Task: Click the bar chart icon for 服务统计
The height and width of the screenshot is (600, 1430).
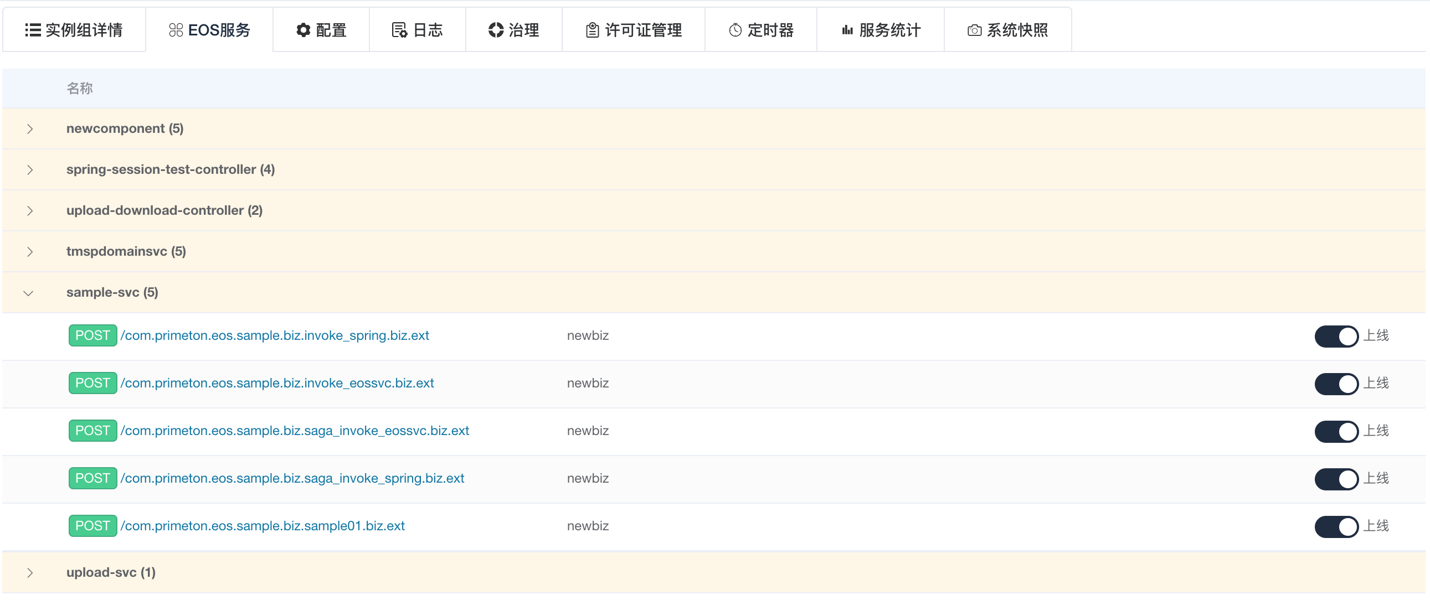Action: [847, 30]
